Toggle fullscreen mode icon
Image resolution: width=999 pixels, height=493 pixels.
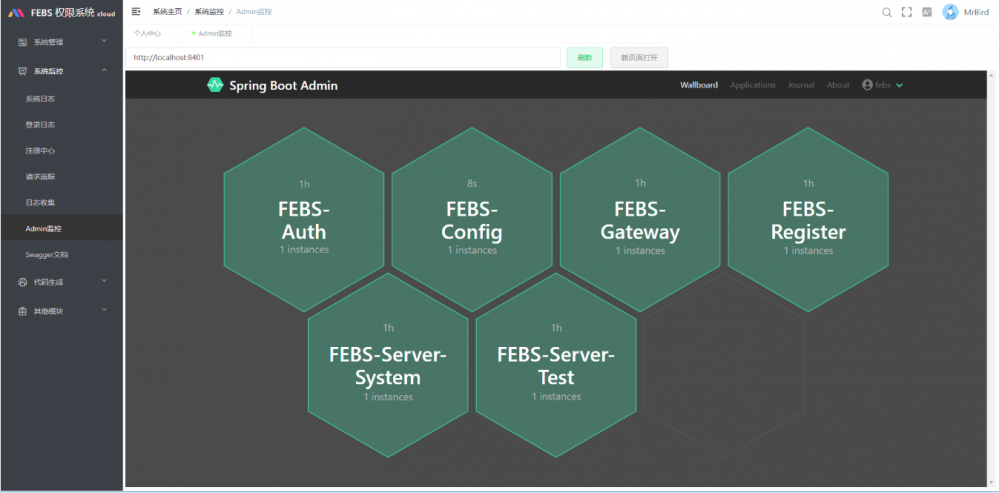(907, 12)
